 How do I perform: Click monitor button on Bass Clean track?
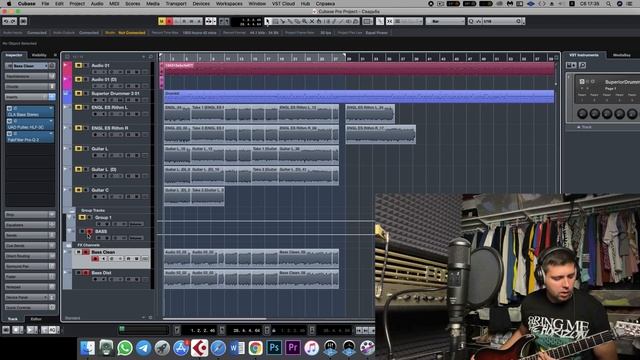103,259
